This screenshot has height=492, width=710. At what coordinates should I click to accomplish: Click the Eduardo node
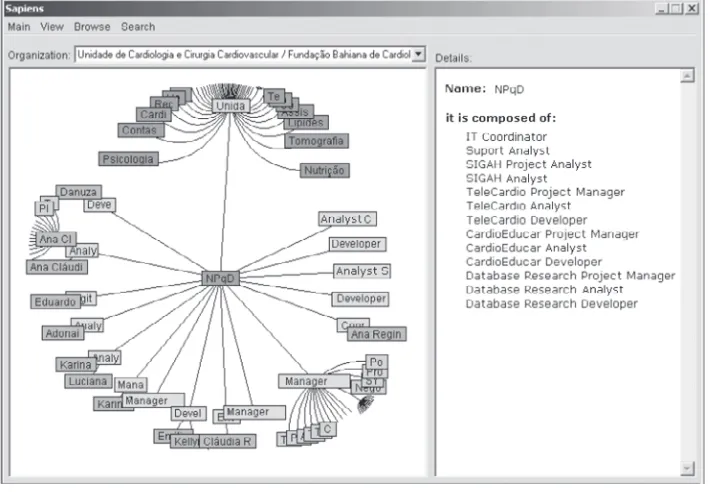pyautogui.click(x=55, y=302)
